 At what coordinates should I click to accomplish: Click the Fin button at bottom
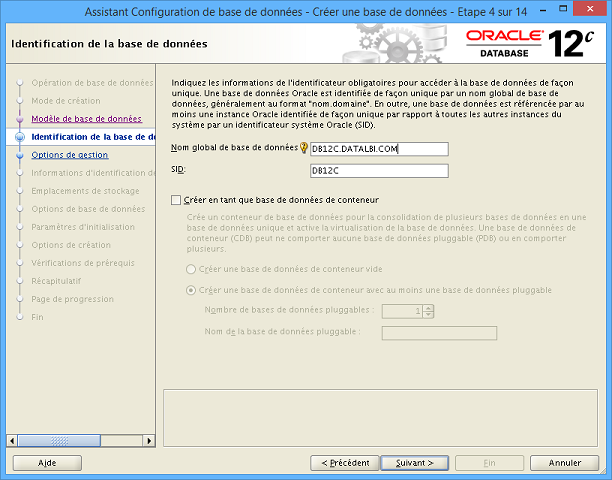pyautogui.click(x=489, y=463)
